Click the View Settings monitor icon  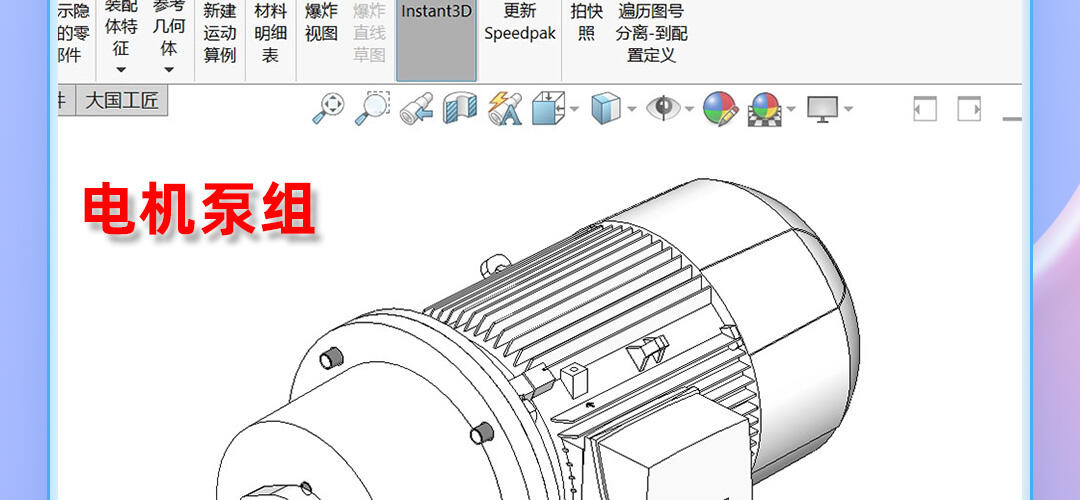coord(823,109)
